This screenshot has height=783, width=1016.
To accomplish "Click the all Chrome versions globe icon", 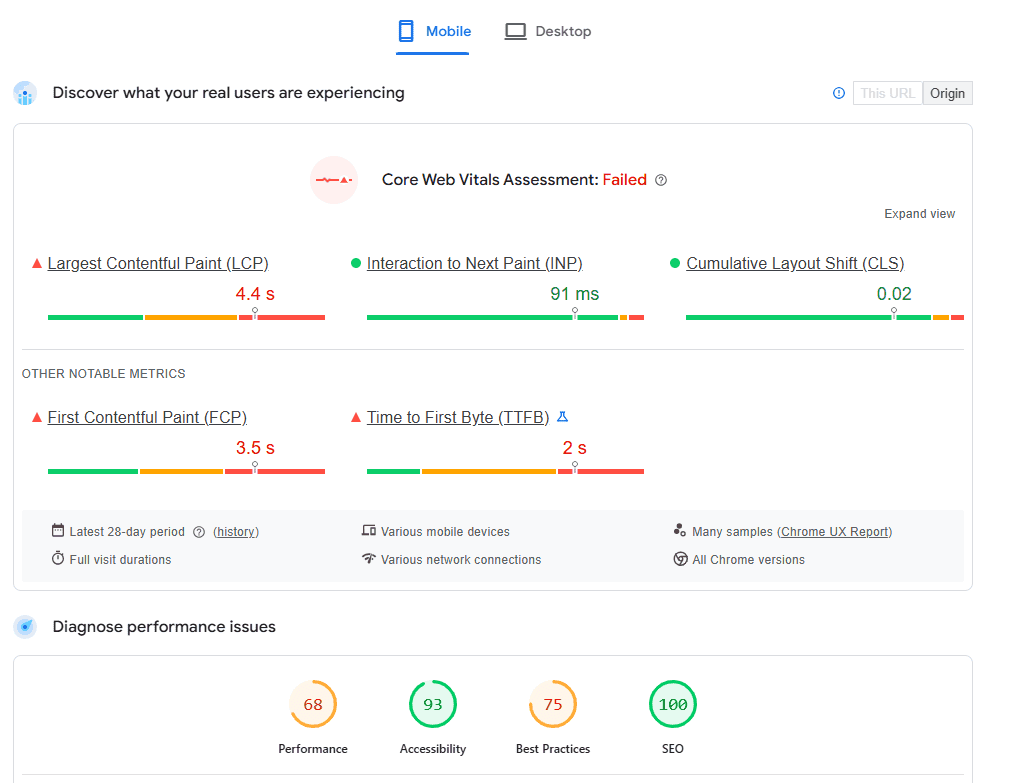I will coord(680,559).
